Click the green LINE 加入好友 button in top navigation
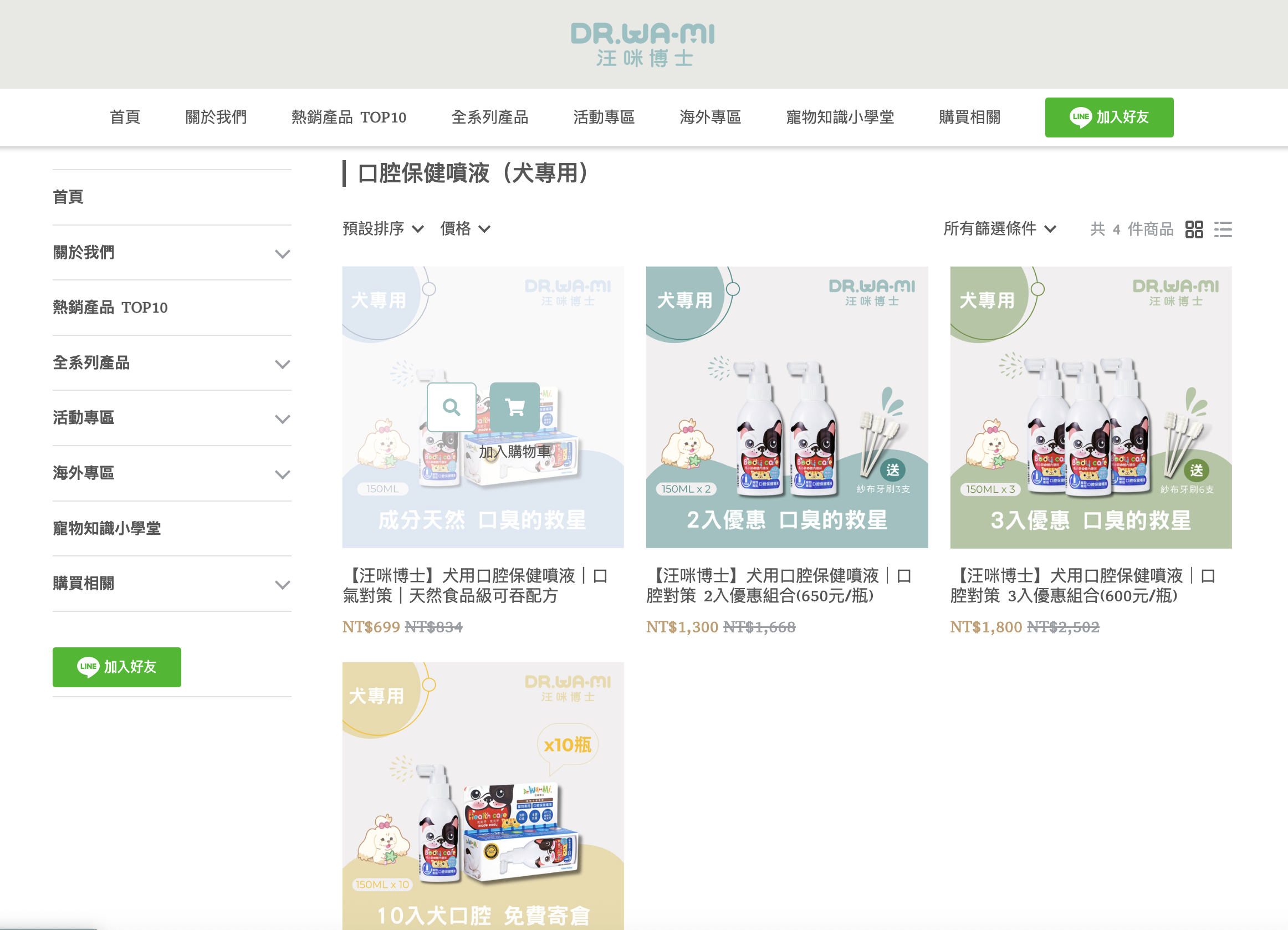 pyautogui.click(x=1108, y=117)
